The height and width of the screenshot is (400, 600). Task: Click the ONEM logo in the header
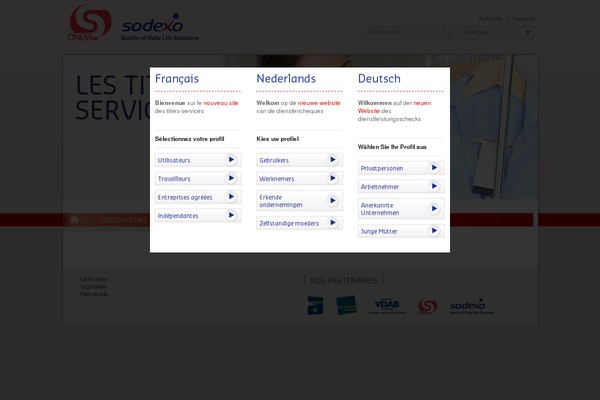point(90,23)
